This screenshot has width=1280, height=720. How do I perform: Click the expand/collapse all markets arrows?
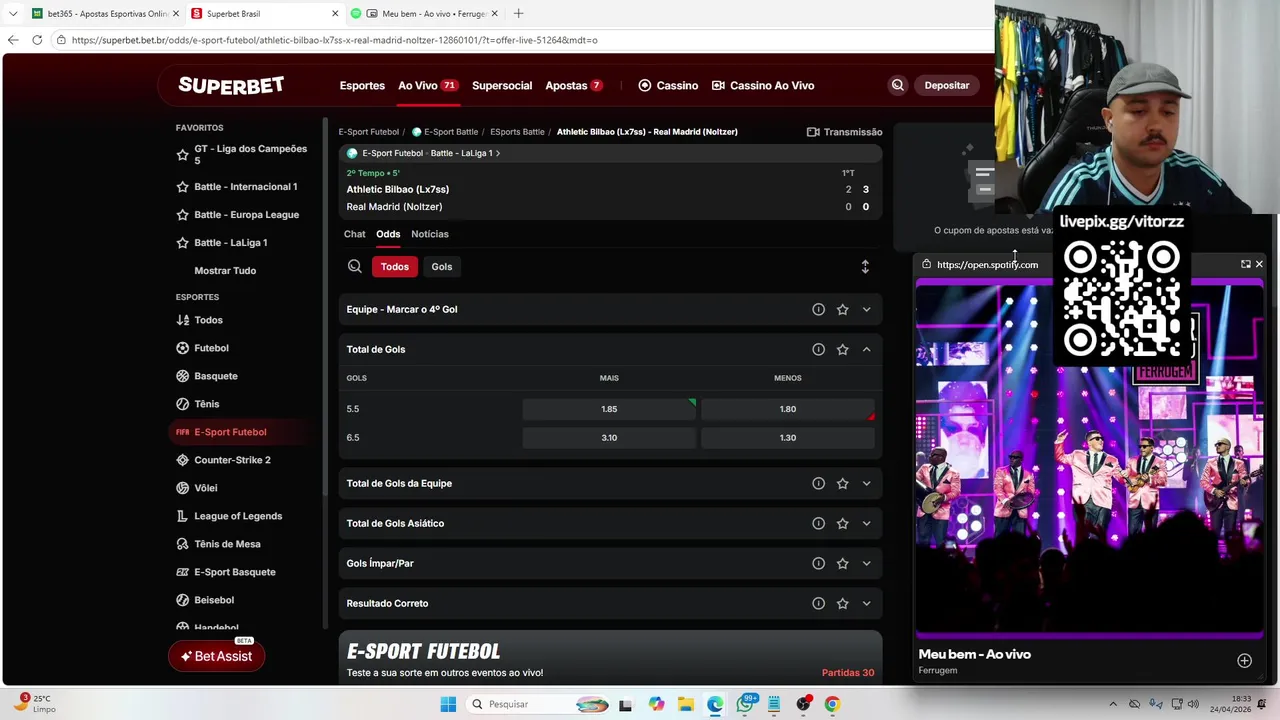(x=865, y=266)
